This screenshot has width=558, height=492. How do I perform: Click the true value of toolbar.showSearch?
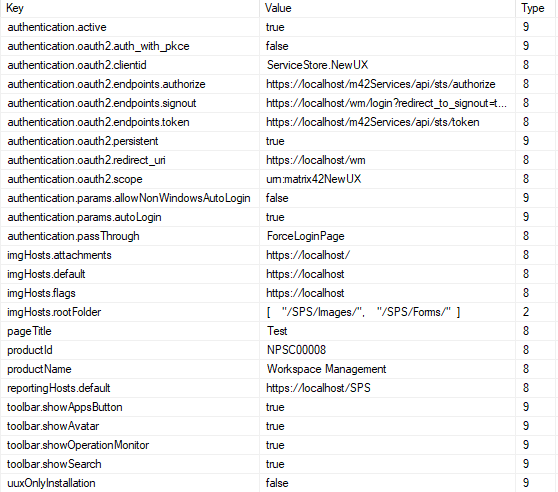pos(275,464)
